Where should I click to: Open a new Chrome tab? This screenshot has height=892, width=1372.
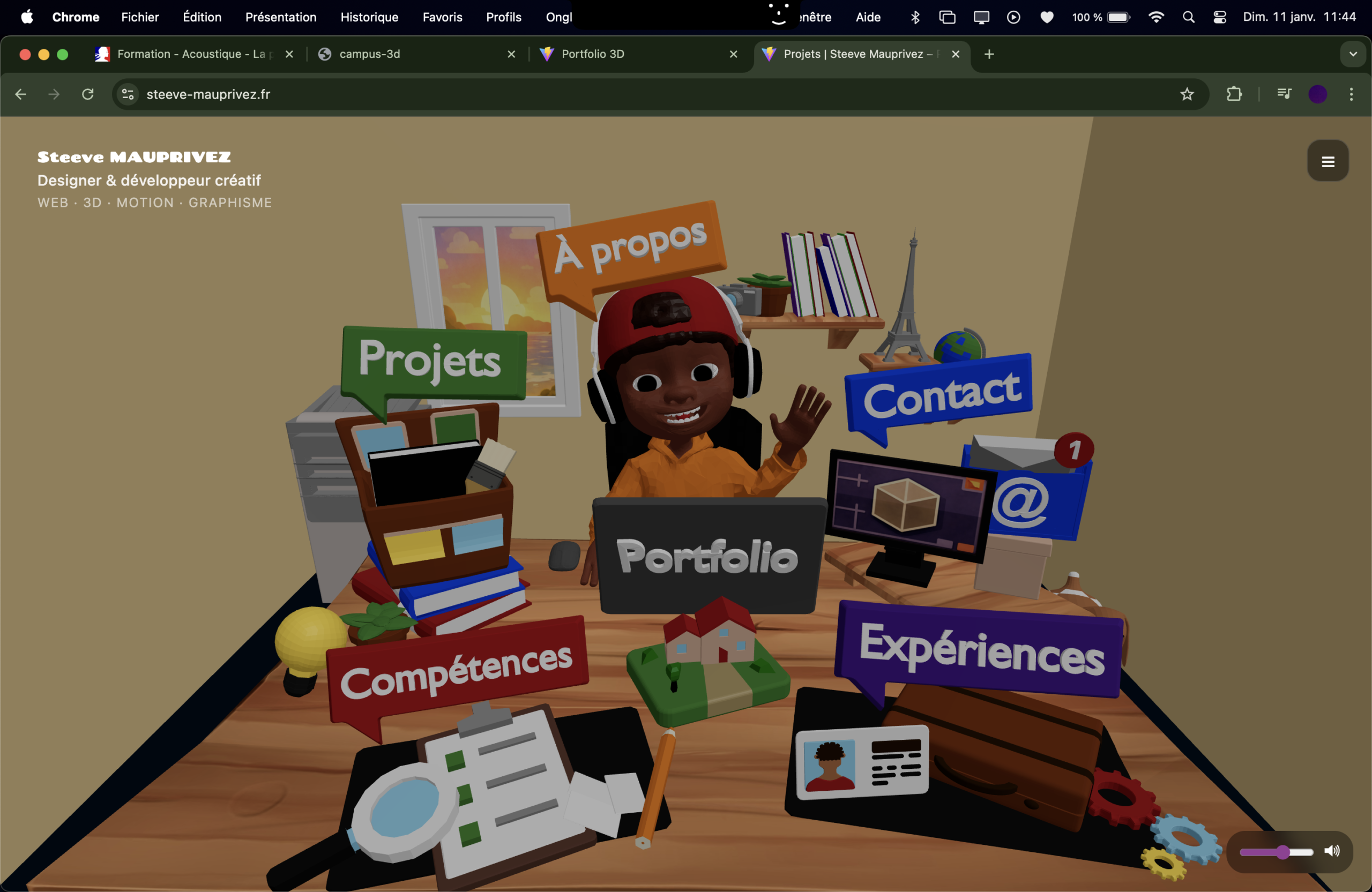pos(989,54)
